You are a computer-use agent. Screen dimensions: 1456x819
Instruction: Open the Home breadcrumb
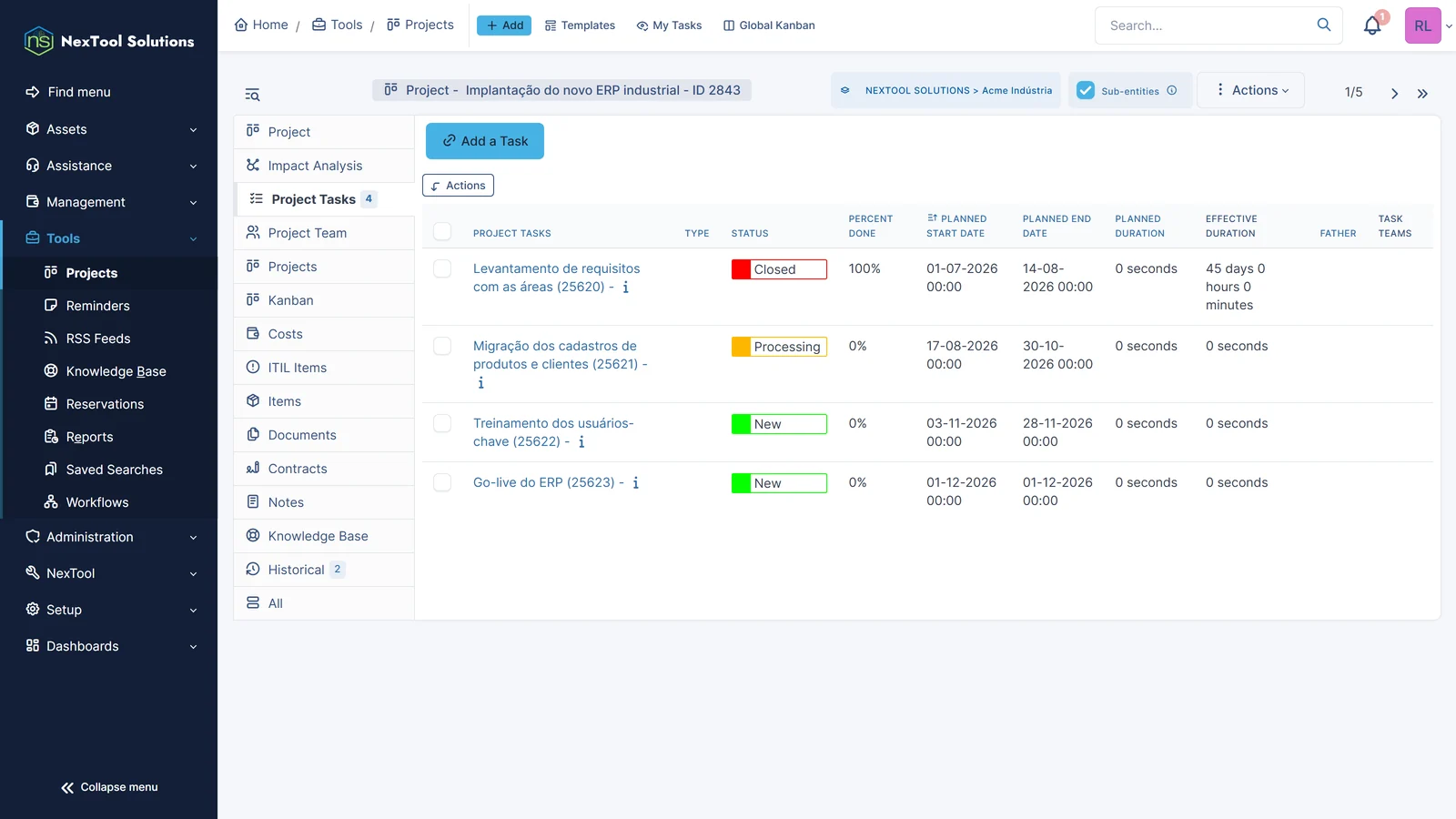tap(261, 25)
